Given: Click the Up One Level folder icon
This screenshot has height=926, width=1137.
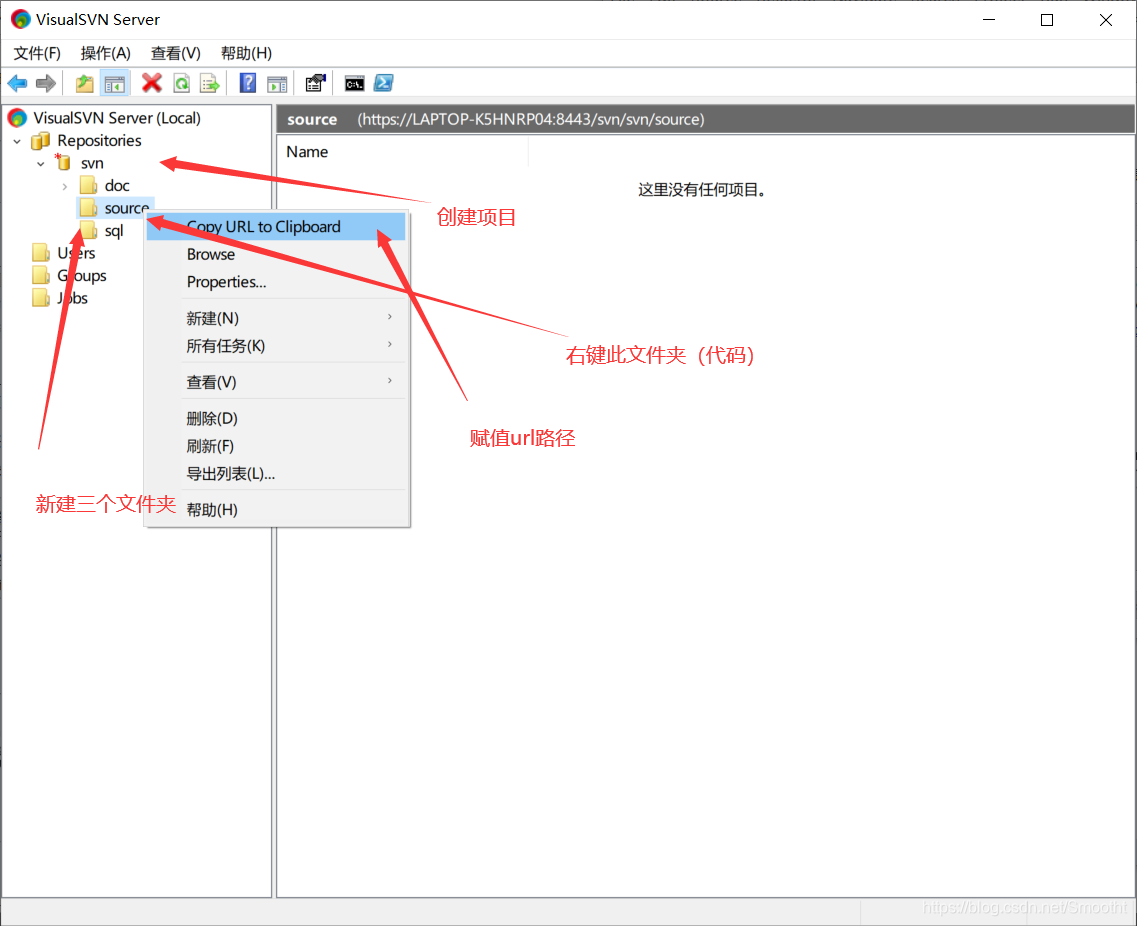Looking at the screenshot, I should (85, 83).
